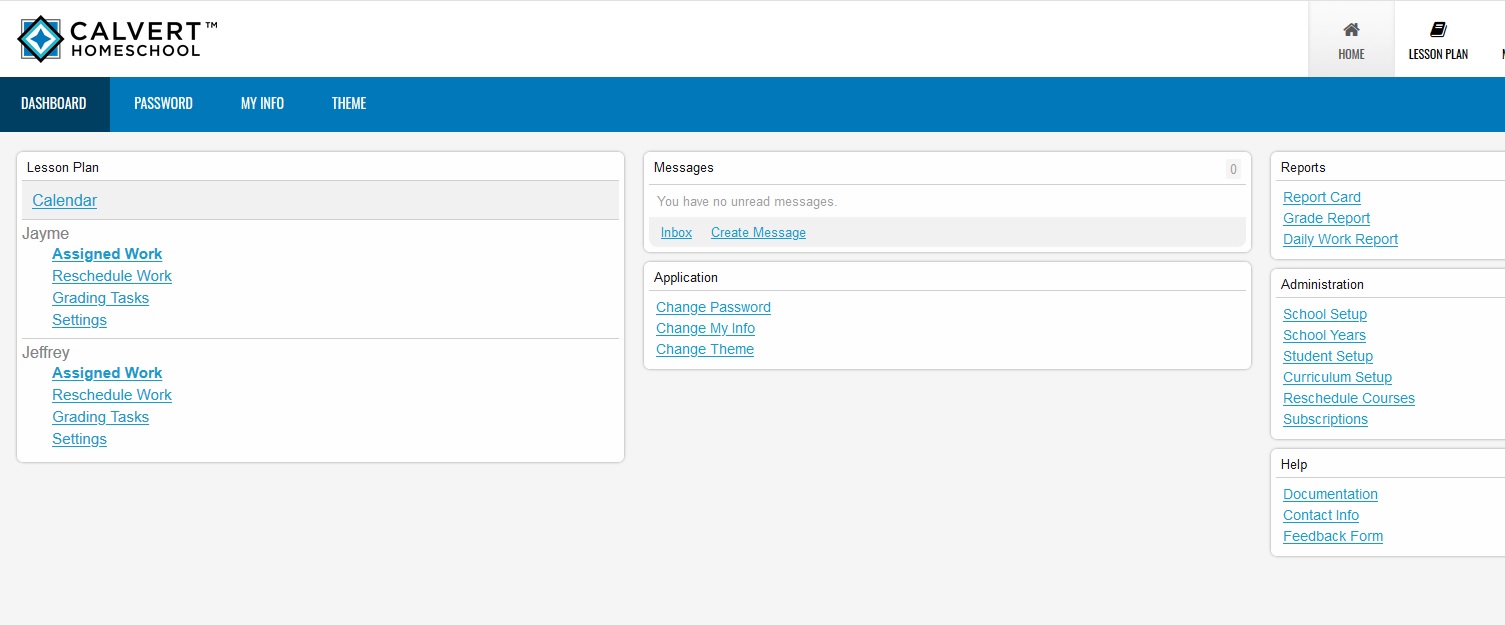Open Subscriptions under Administration

pyautogui.click(x=1325, y=419)
